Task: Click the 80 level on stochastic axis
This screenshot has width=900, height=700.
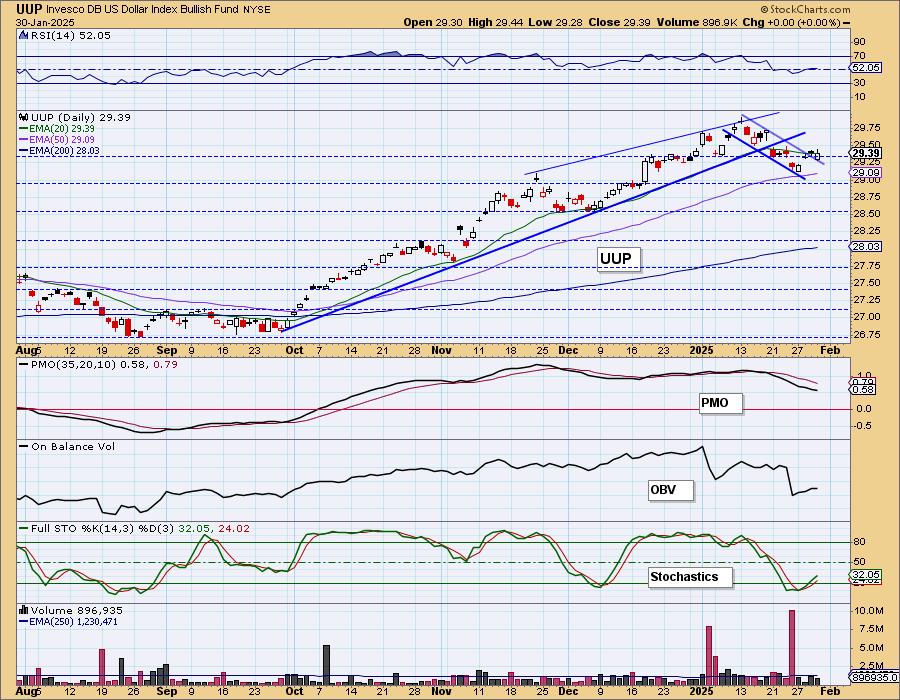Action: (x=859, y=542)
